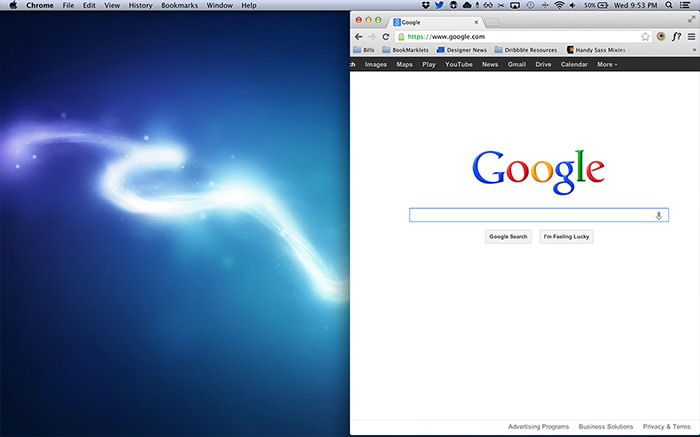The image size is (700, 437).
Task: Open the Privacy & Terms footer link
Action: pos(667,427)
